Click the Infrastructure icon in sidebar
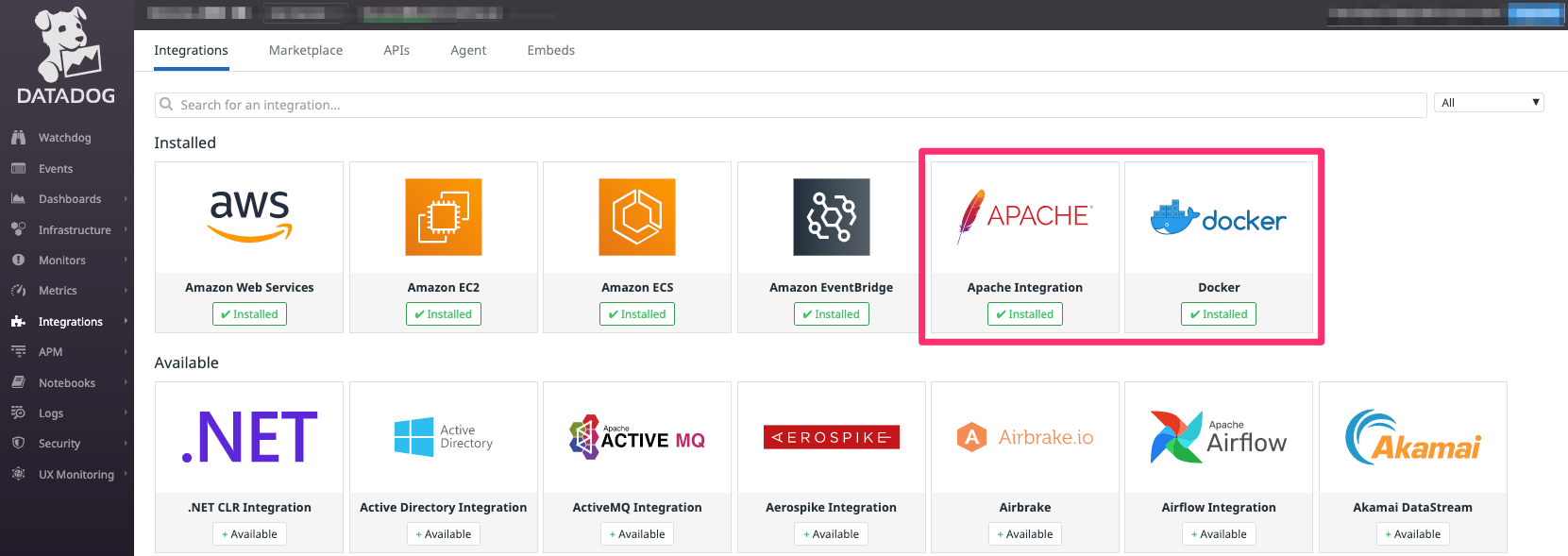The image size is (1568, 556). coord(18,229)
